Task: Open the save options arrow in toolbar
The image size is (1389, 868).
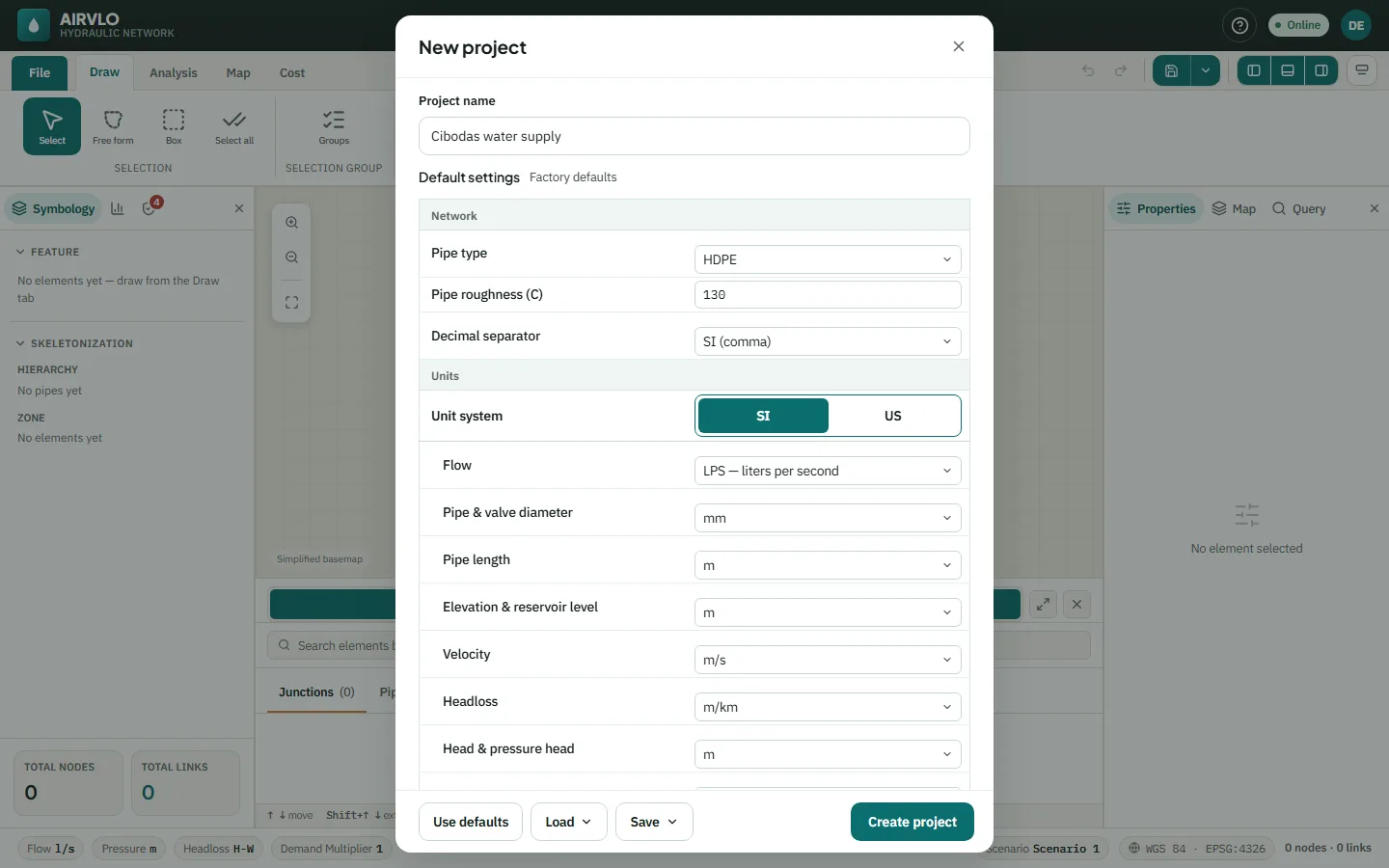Action: (x=1206, y=70)
